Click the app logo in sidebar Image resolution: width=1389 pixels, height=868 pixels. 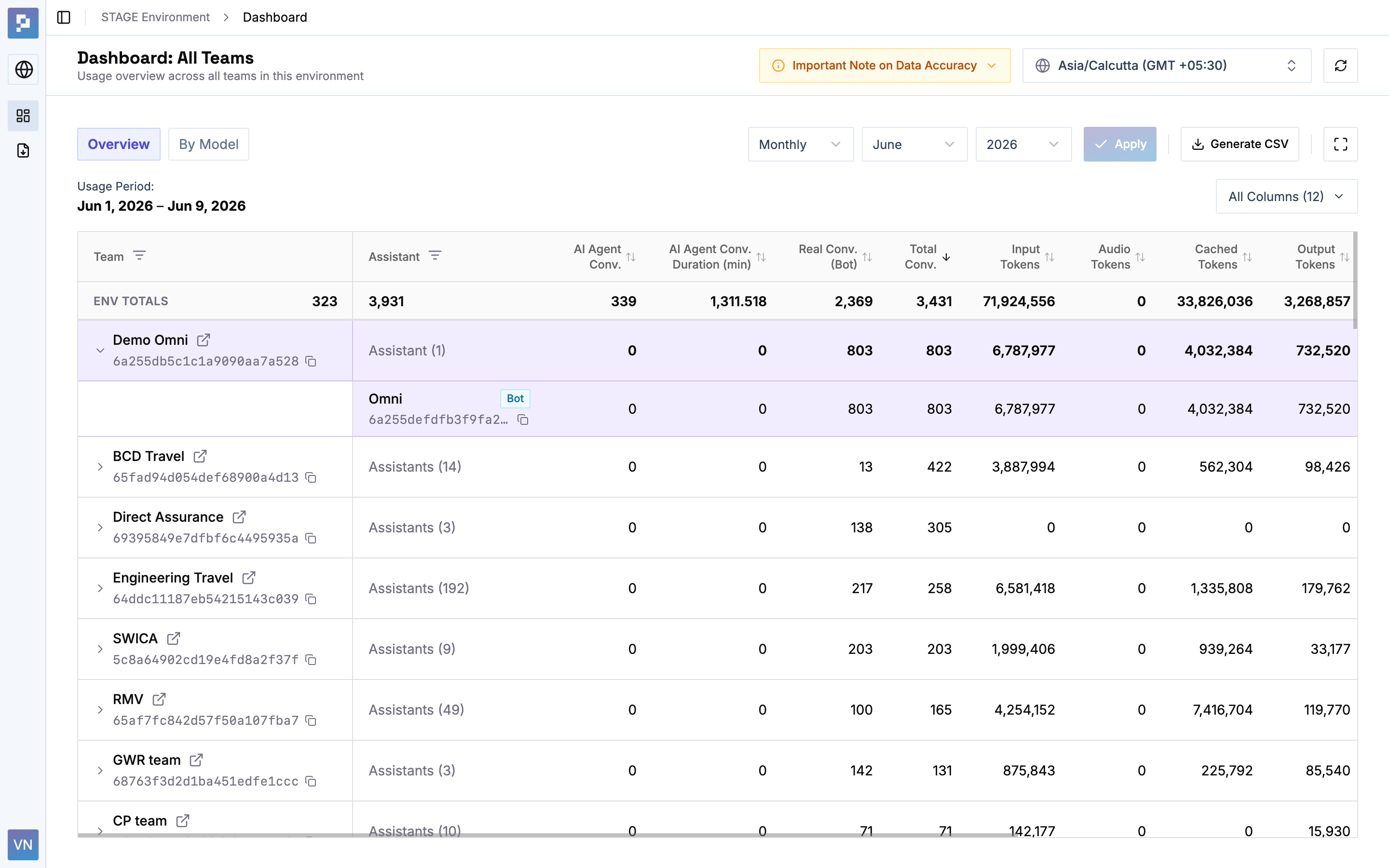(23, 23)
